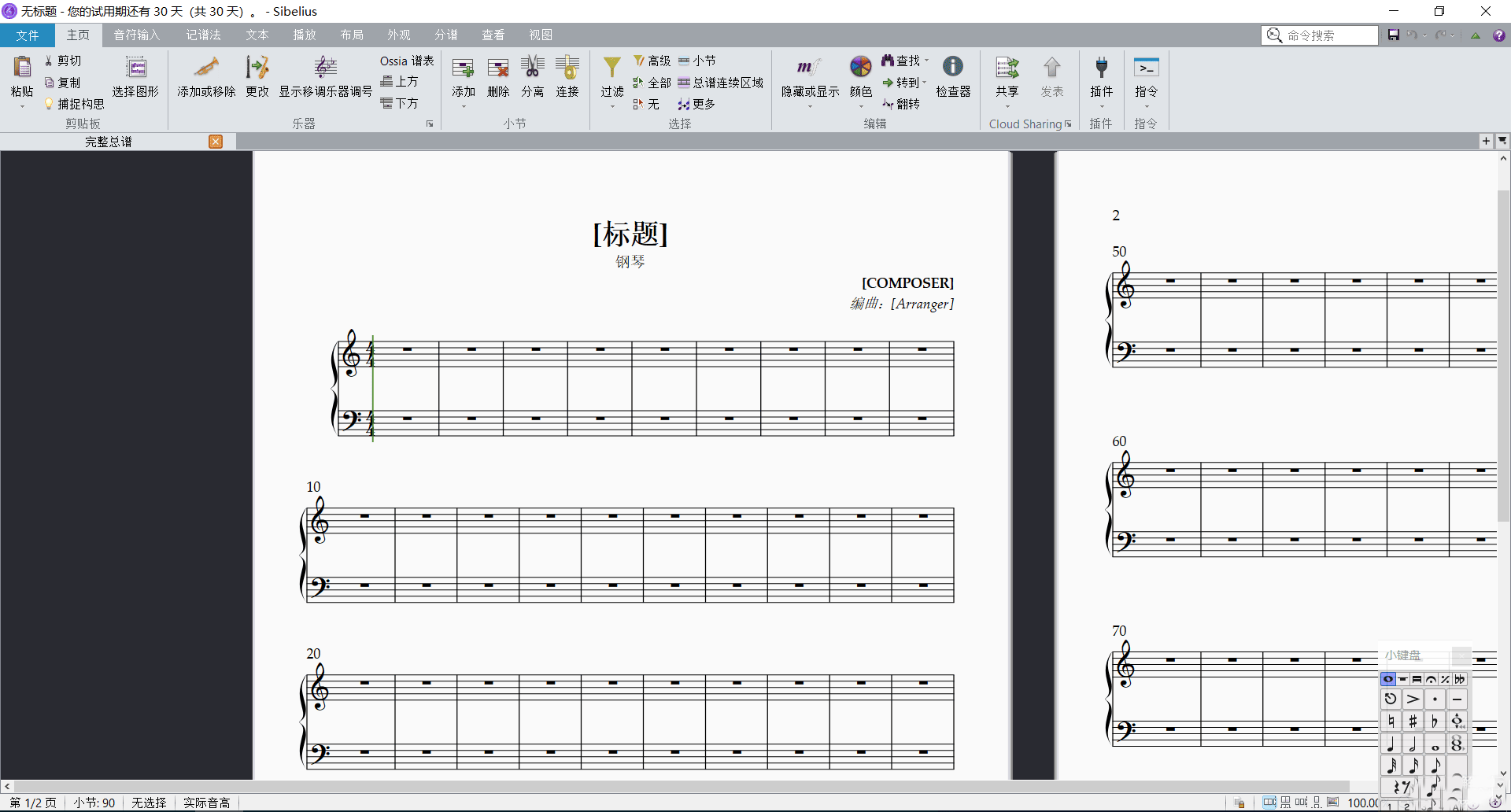Click the 选择图形 icon

(135, 68)
